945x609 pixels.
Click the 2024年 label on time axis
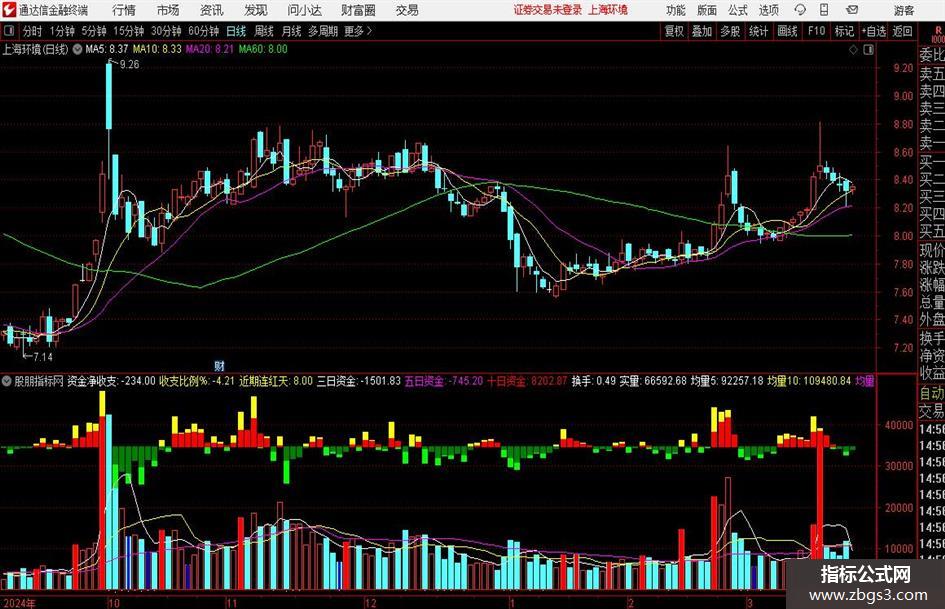tap(19, 602)
